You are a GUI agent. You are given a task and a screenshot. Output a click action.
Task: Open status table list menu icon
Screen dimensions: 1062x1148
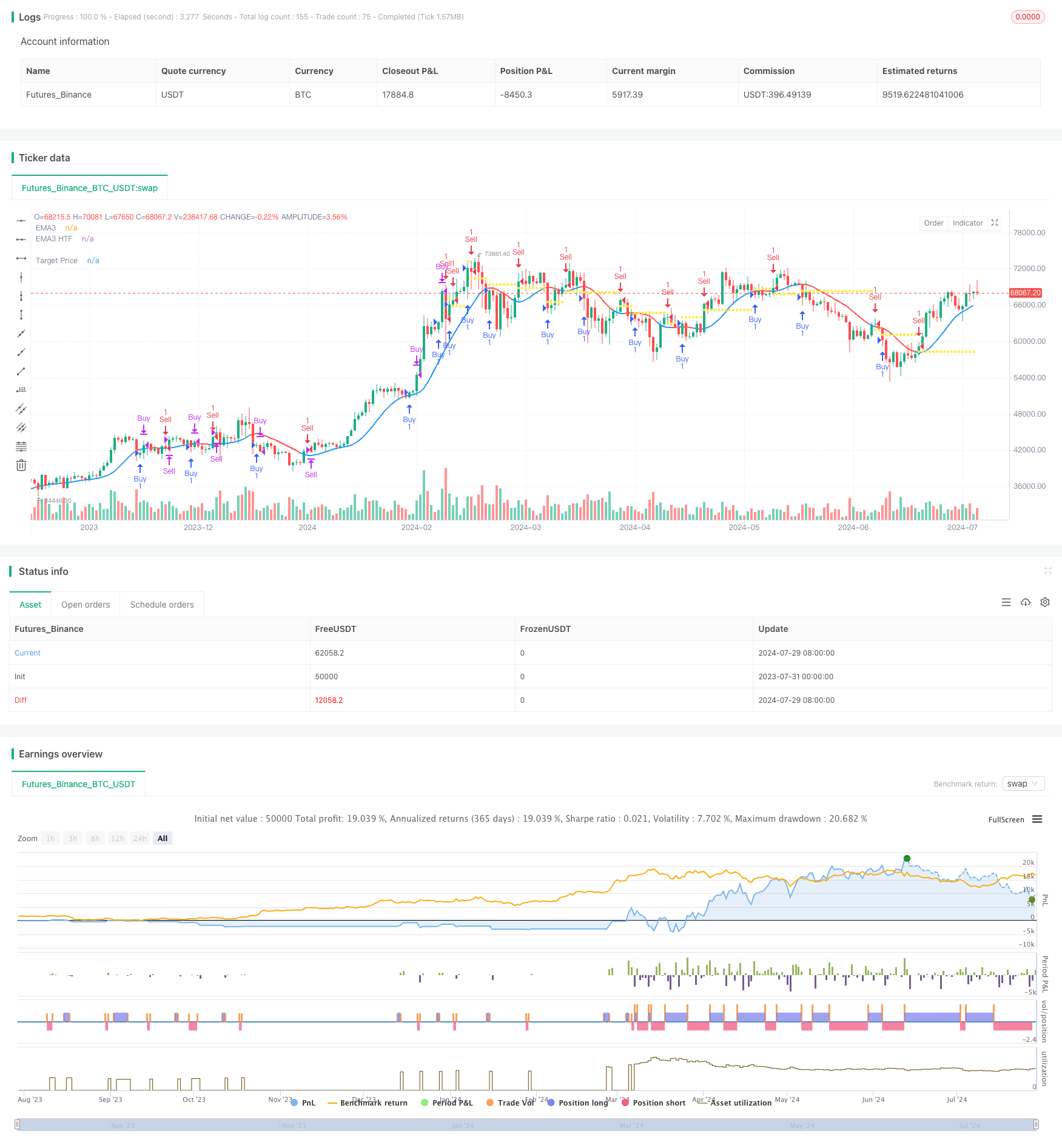1006,602
